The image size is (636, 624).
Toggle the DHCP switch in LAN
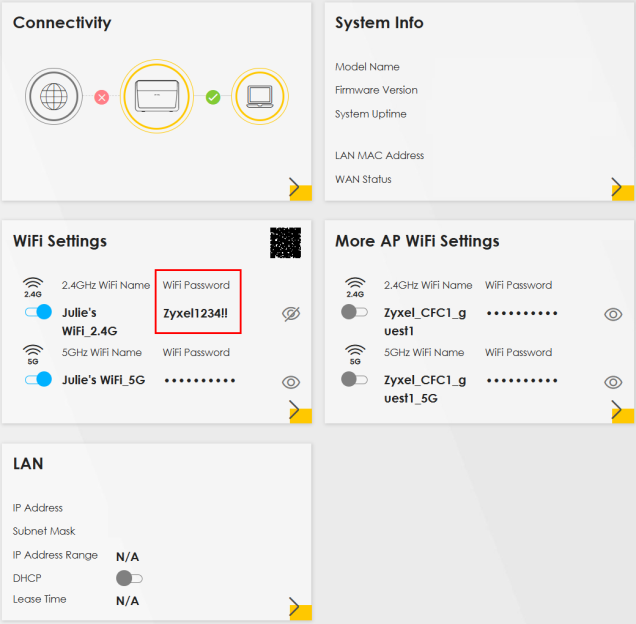pyautogui.click(x=130, y=578)
